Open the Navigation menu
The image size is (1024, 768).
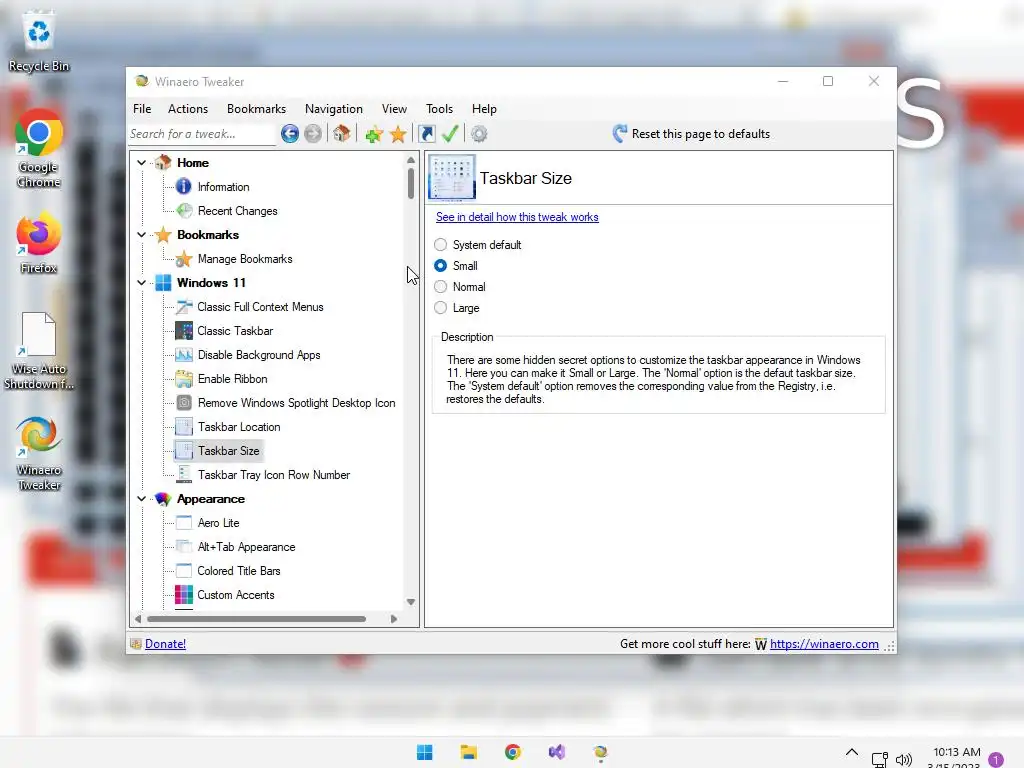[334, 109]
